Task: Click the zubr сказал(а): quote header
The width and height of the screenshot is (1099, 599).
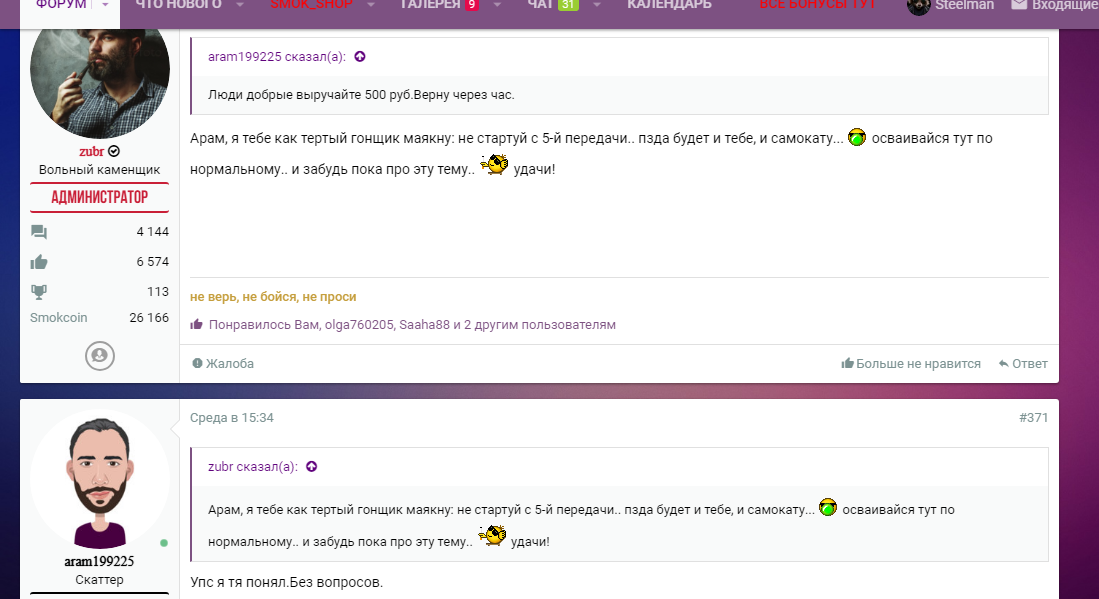Action: point(253,467)
